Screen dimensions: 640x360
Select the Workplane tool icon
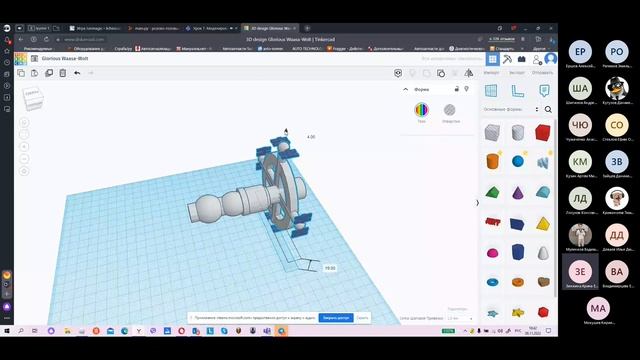[491, 91]
